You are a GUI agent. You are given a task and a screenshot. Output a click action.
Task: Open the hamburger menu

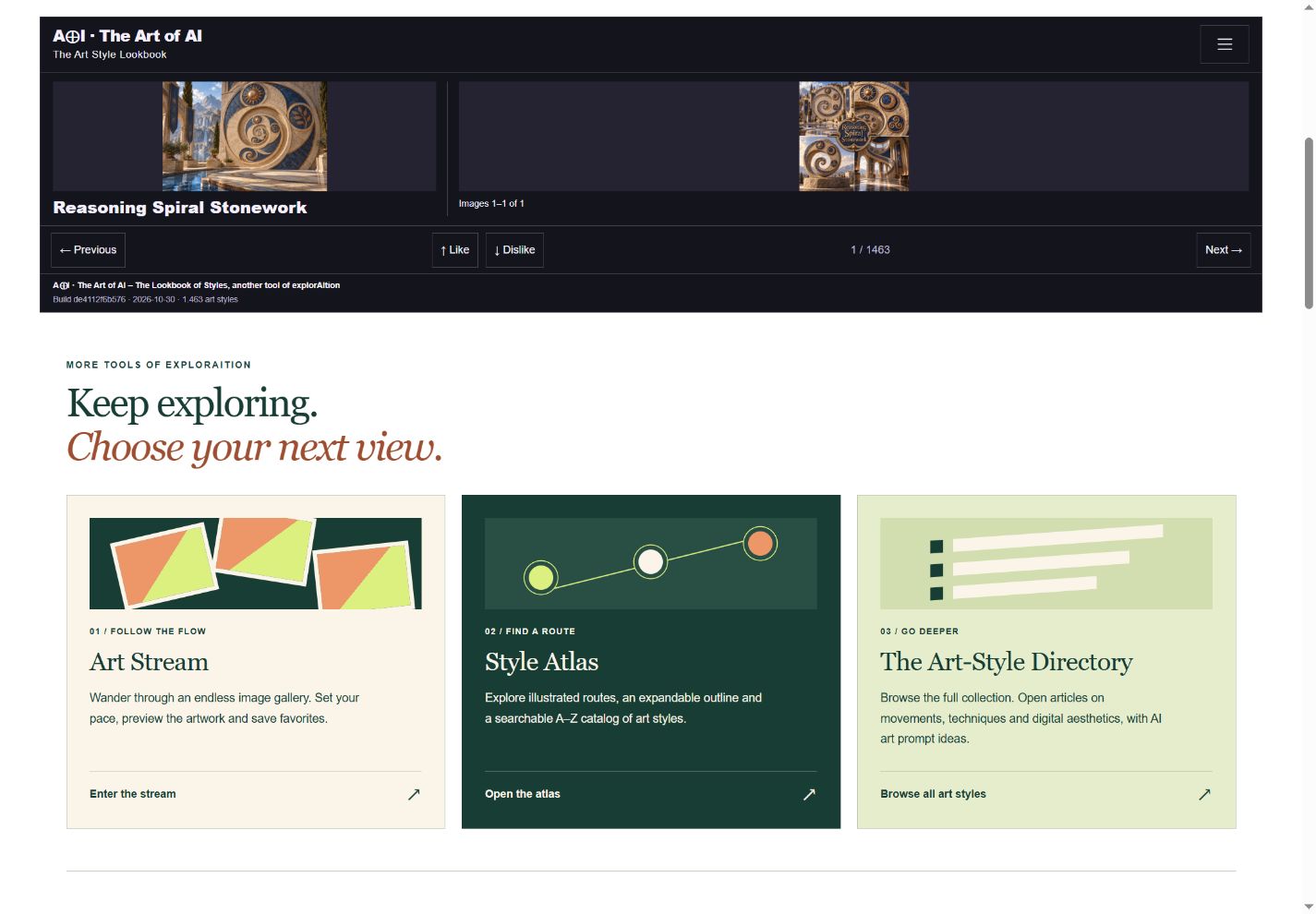point(1225,44)
